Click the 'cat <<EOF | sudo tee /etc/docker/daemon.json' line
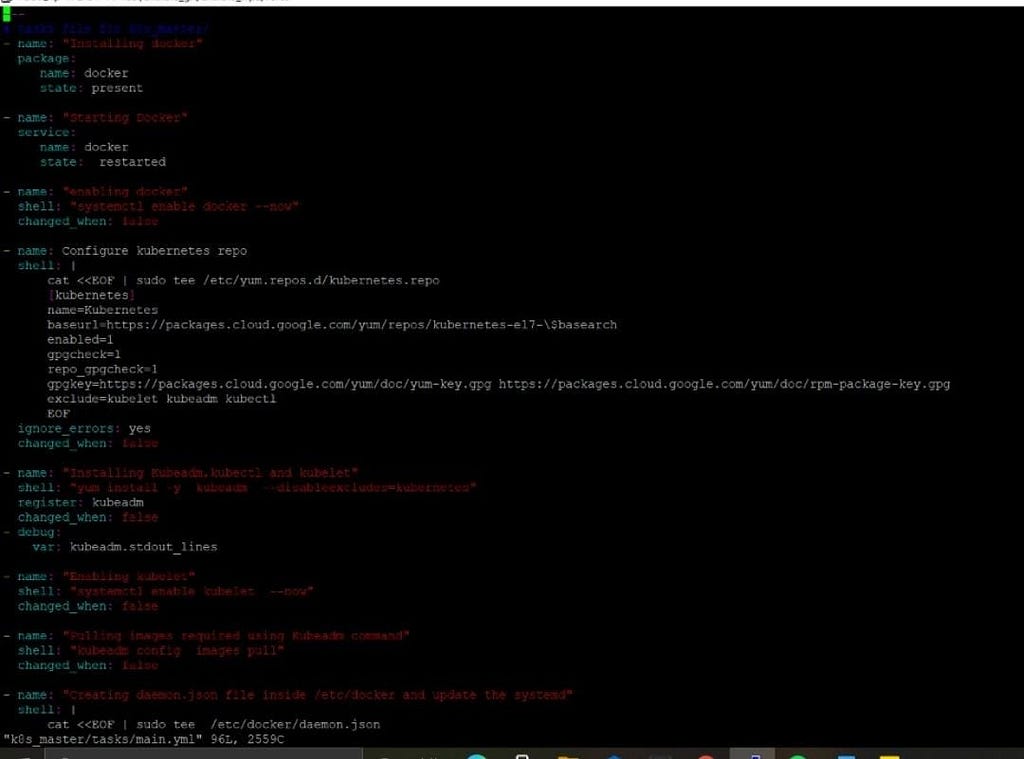This screenshot has width=1024, height=759. [x=214, y=724]
